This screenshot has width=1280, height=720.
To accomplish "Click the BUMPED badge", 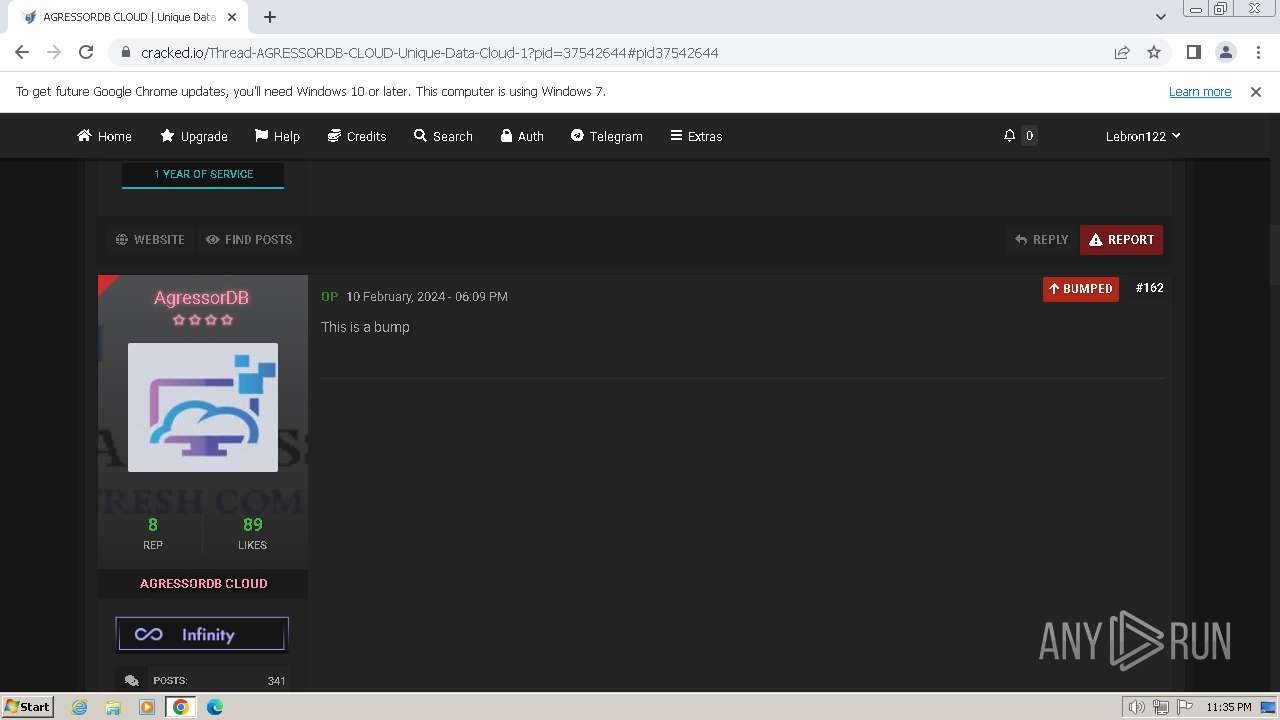I will [1080, 289].
